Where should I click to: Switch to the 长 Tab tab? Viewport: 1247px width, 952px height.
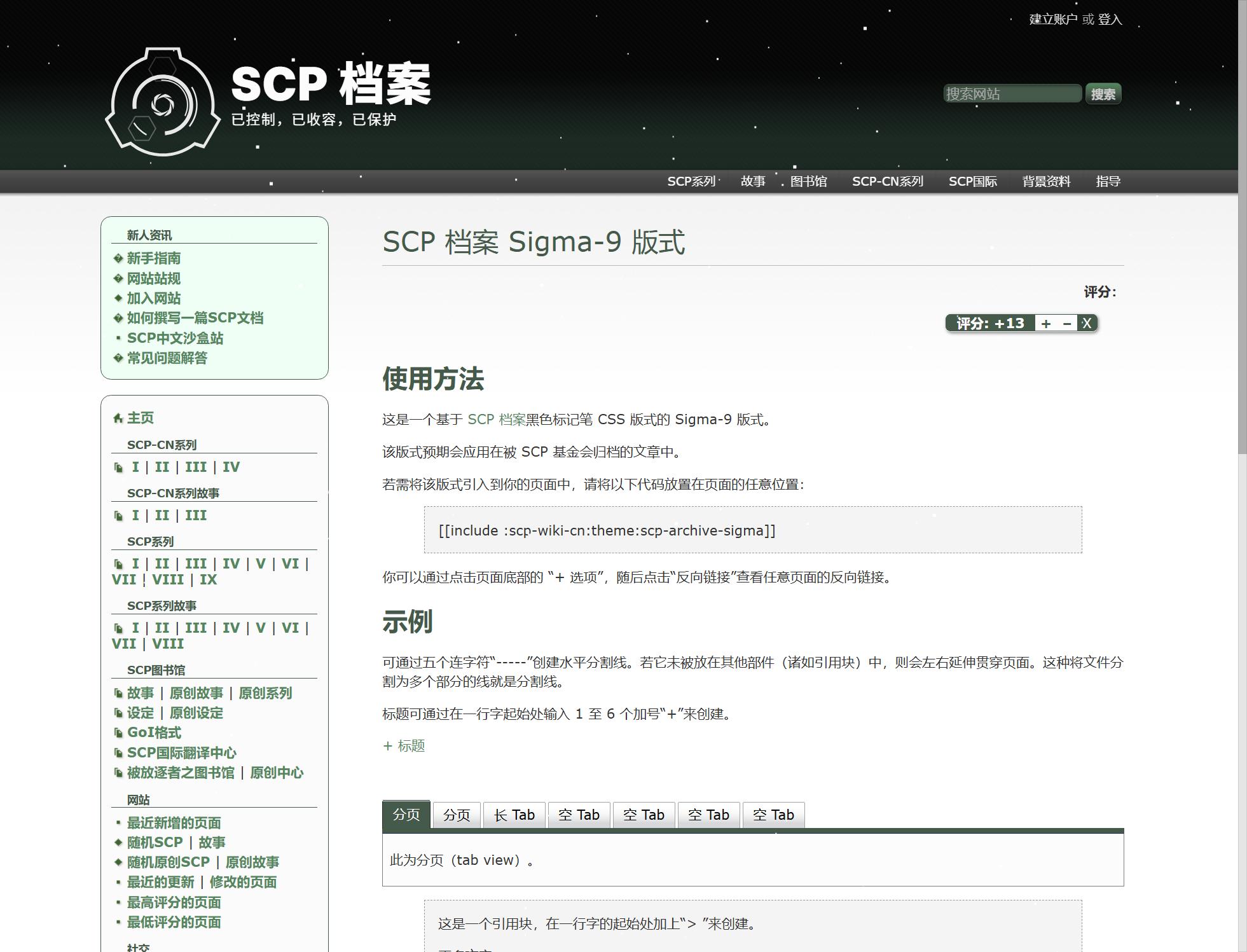(x=513, y=815)
